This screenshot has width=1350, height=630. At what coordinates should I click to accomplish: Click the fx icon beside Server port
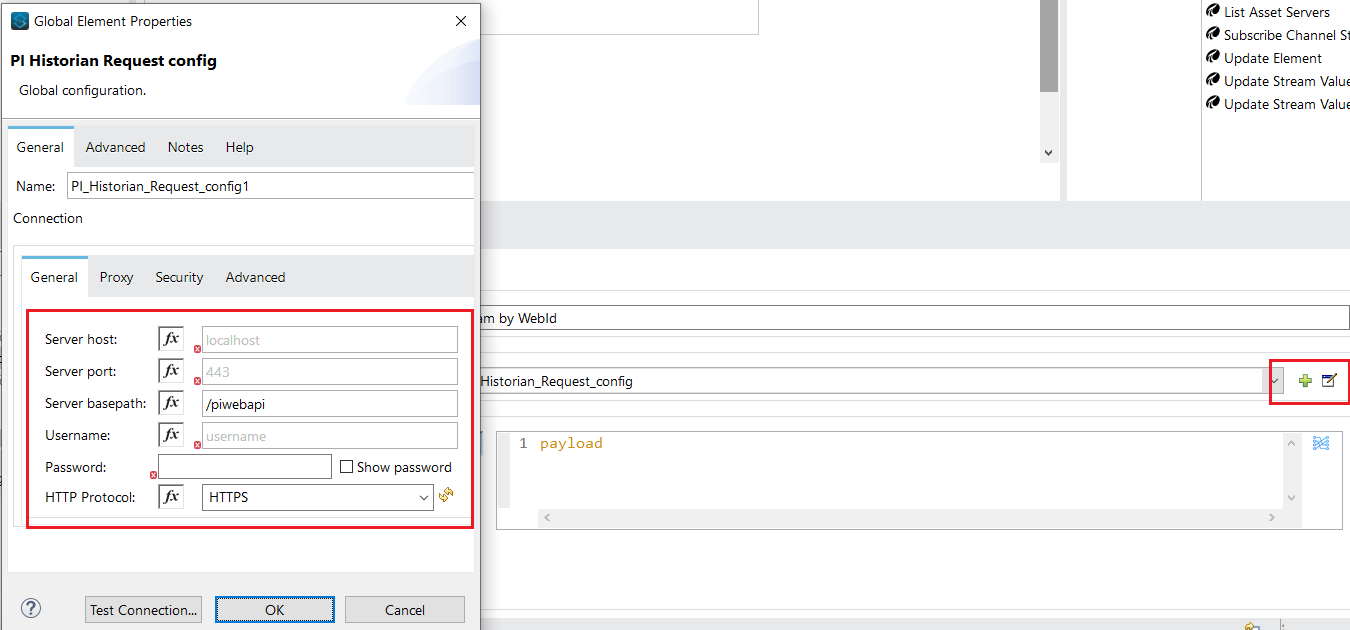(170, 370)
